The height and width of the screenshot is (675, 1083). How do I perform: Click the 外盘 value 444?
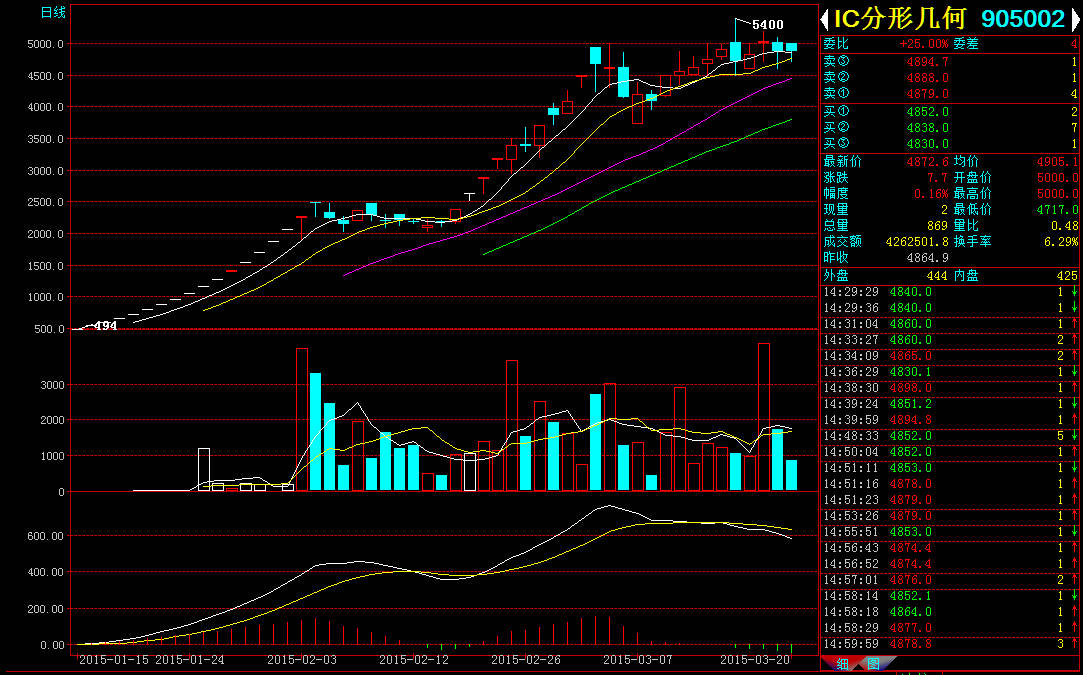tap(937, 276)
